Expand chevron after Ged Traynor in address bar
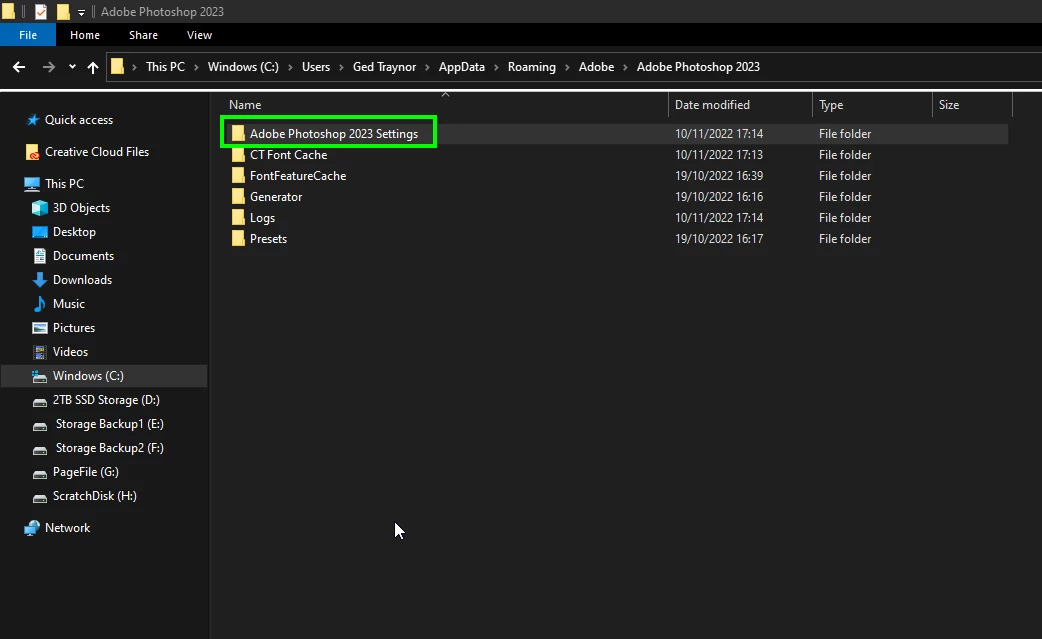The image size is (1042, 639). 427,67
